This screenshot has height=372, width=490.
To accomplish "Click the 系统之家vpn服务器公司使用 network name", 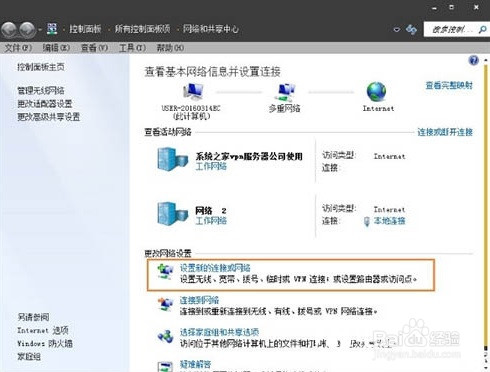I will coord(249,156).
